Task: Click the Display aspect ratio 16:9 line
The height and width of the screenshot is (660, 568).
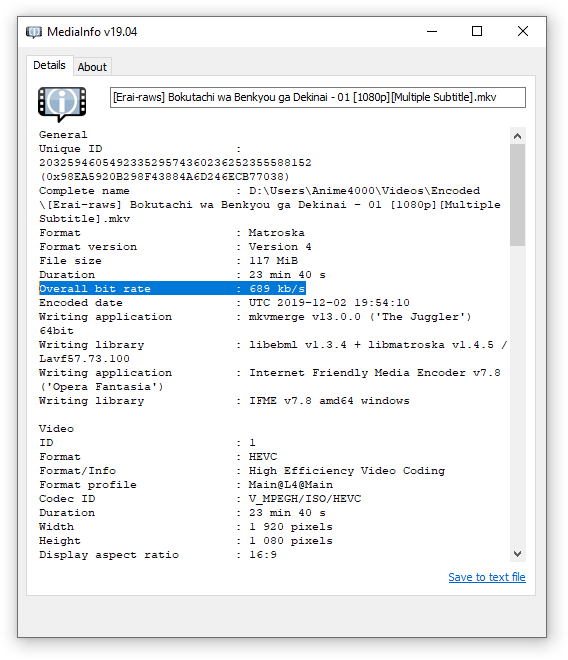Action: click(x=158, y=555)
